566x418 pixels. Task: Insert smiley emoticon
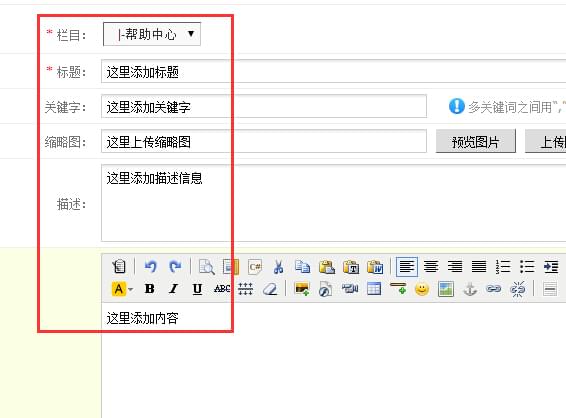pyautogui.click(x=422, y=289)
